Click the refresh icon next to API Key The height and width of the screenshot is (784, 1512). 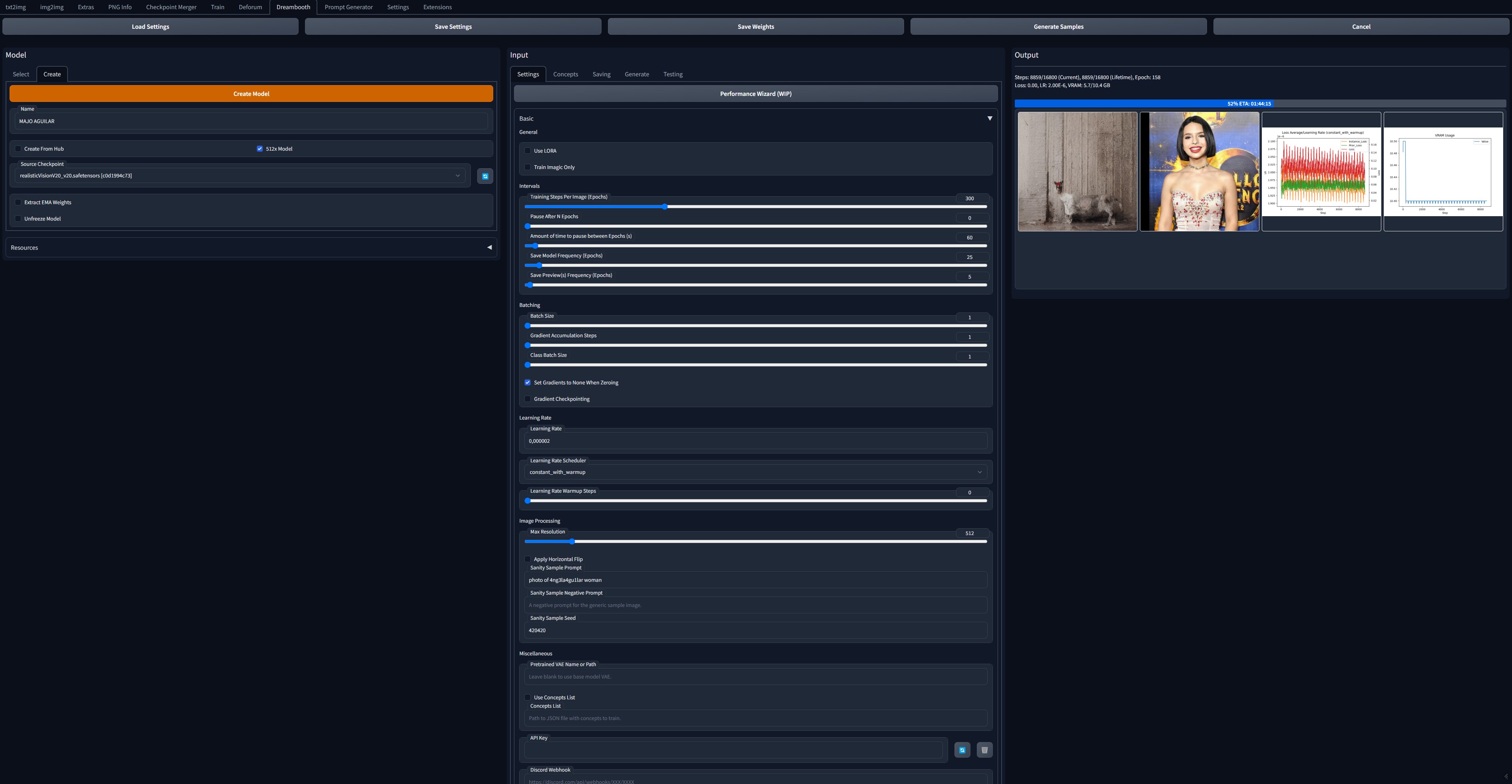[x=962, y=749]
